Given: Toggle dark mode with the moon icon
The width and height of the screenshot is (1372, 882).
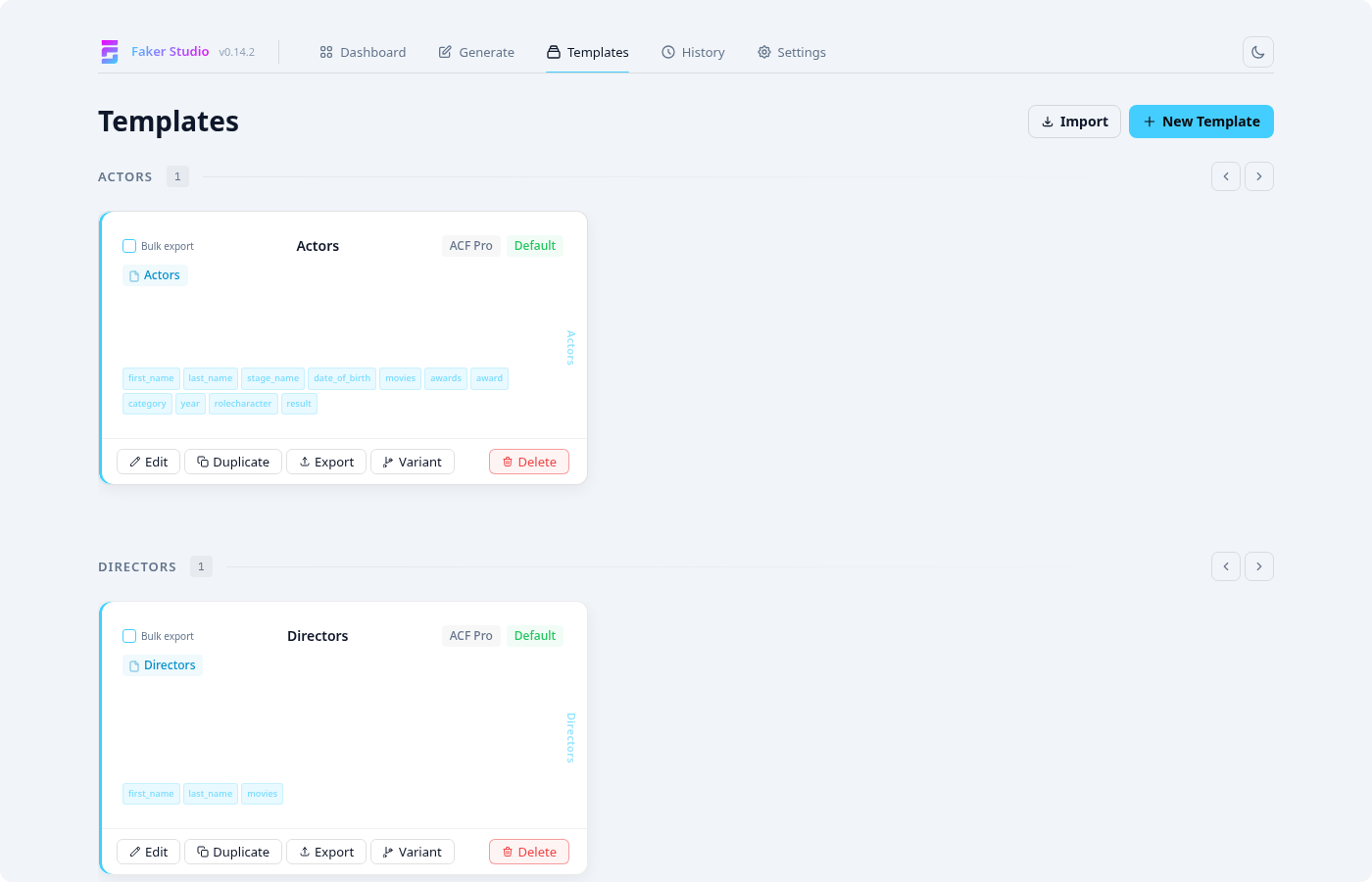Looking at the screenshot, I should [1258, 52].
